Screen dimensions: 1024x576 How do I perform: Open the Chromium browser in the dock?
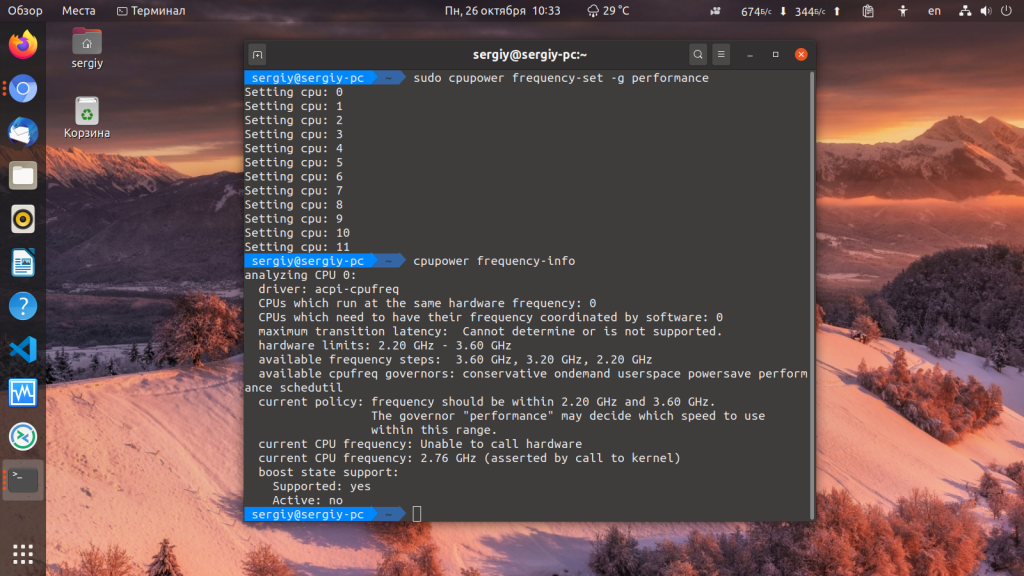[x=23, y=88]
